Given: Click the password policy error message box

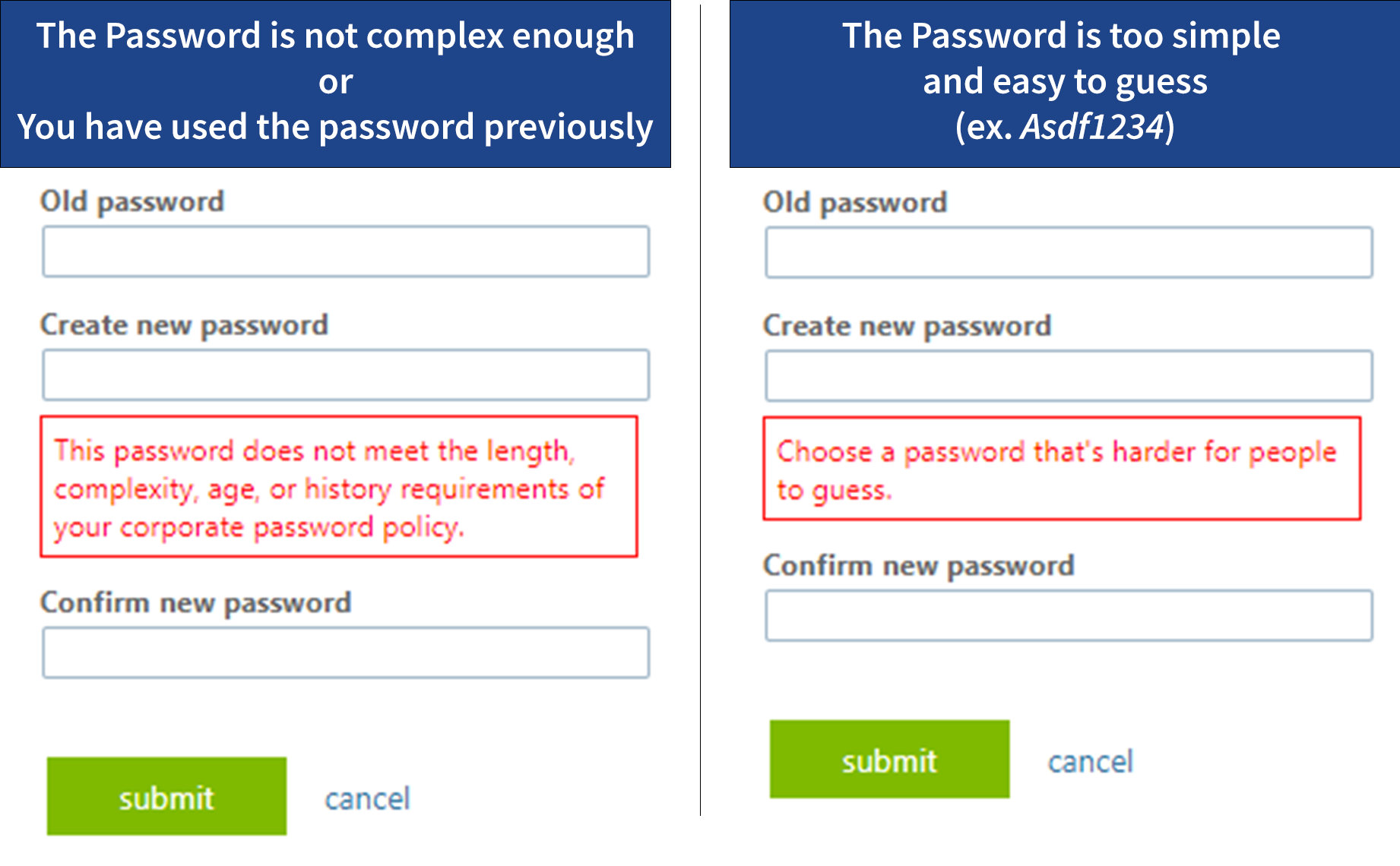Looking at the screenshot, I should tap(340, 487).
